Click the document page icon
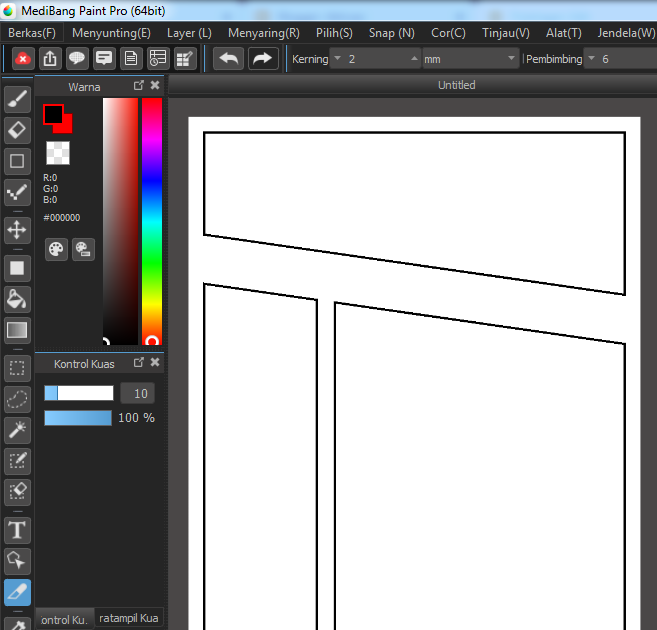 (x=131, y=59)
